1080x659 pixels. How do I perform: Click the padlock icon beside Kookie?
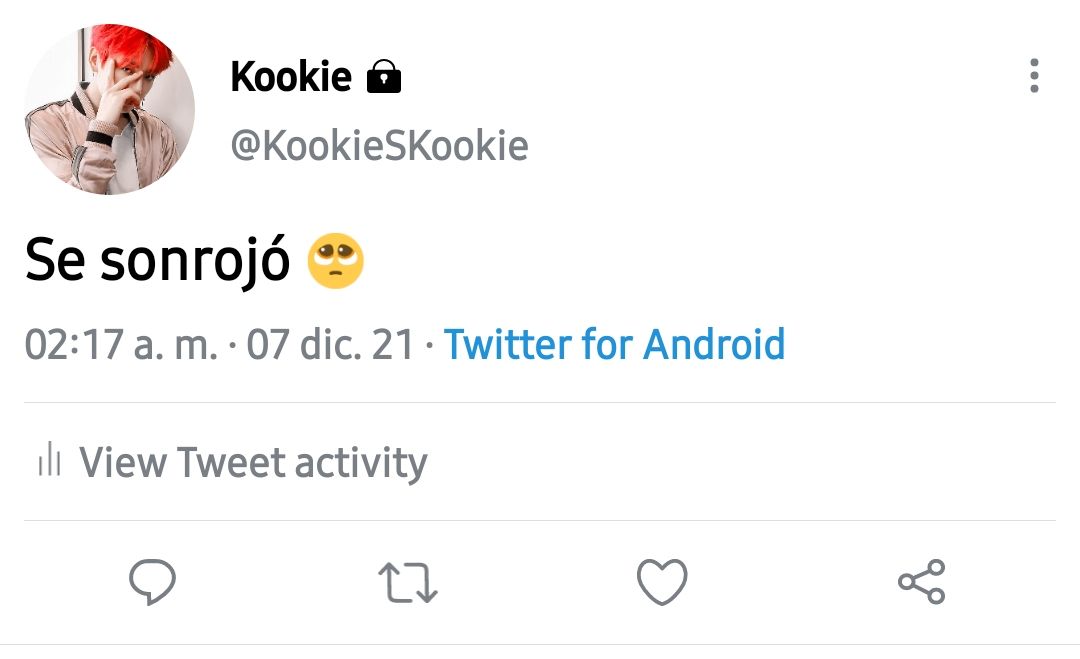pos(384,76)
